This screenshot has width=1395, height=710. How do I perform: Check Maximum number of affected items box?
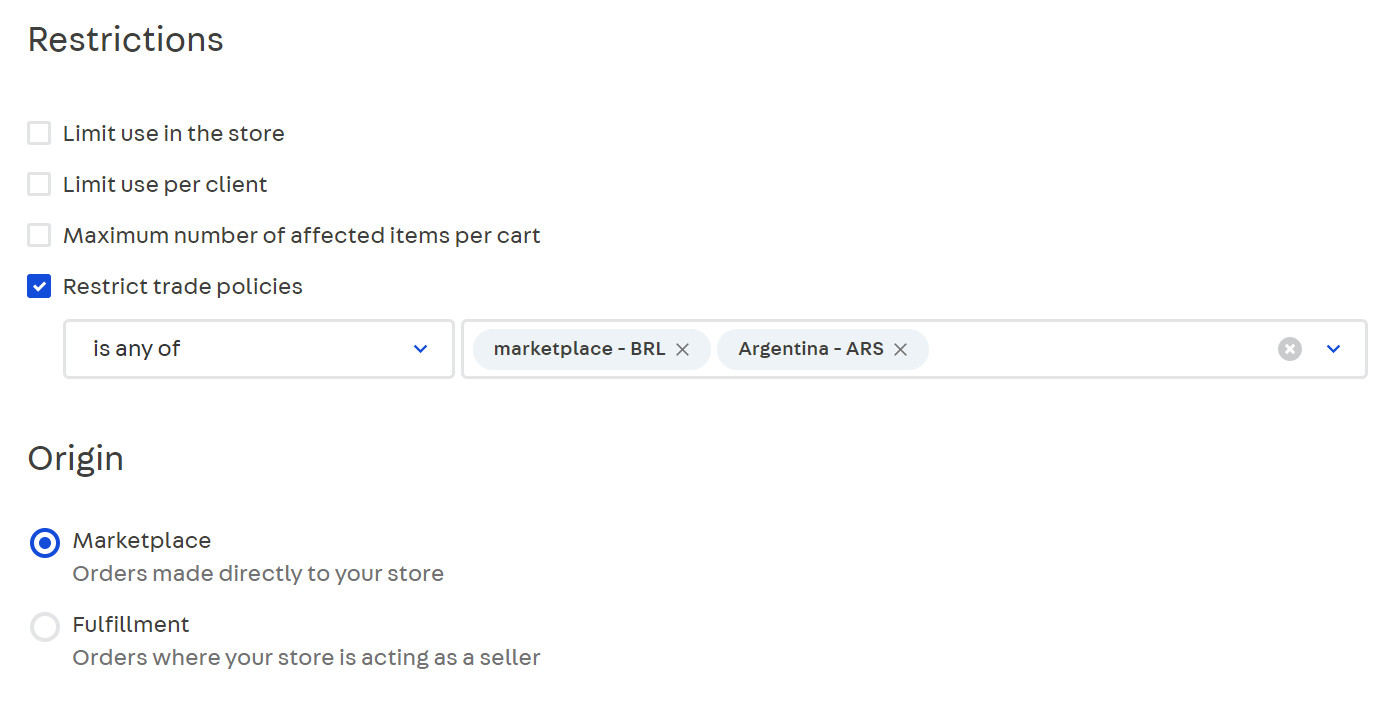39,236
